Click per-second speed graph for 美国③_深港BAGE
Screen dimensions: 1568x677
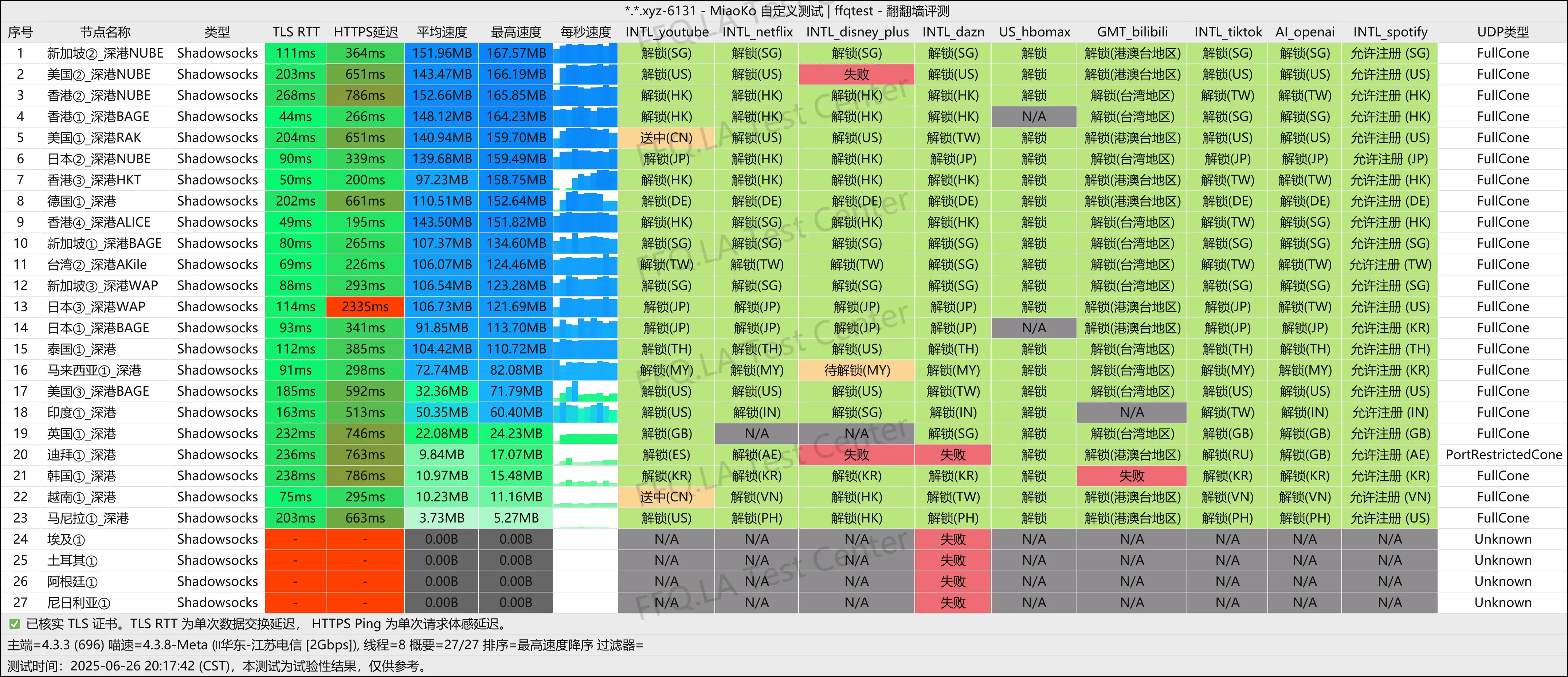coord(585,391)
